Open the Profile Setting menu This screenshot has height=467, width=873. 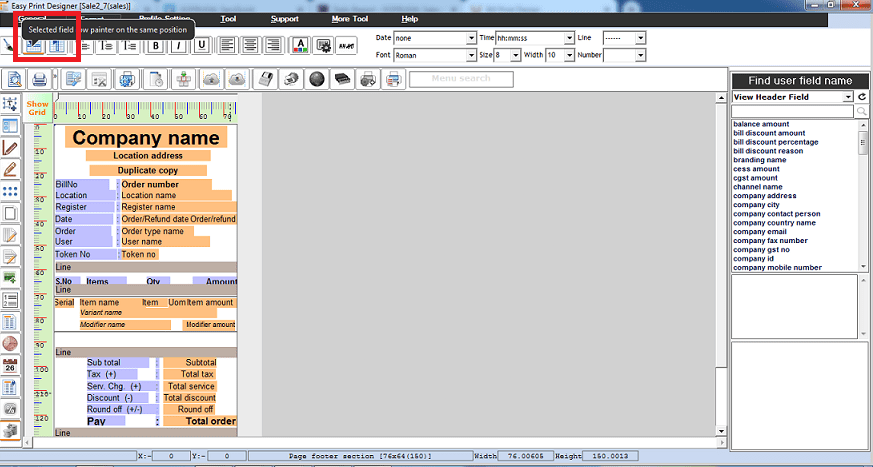coord(165,19)
